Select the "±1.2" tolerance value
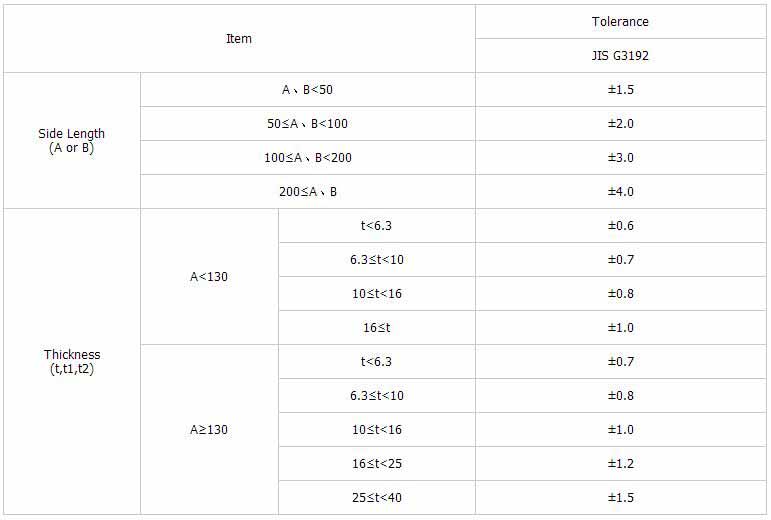 621,464
